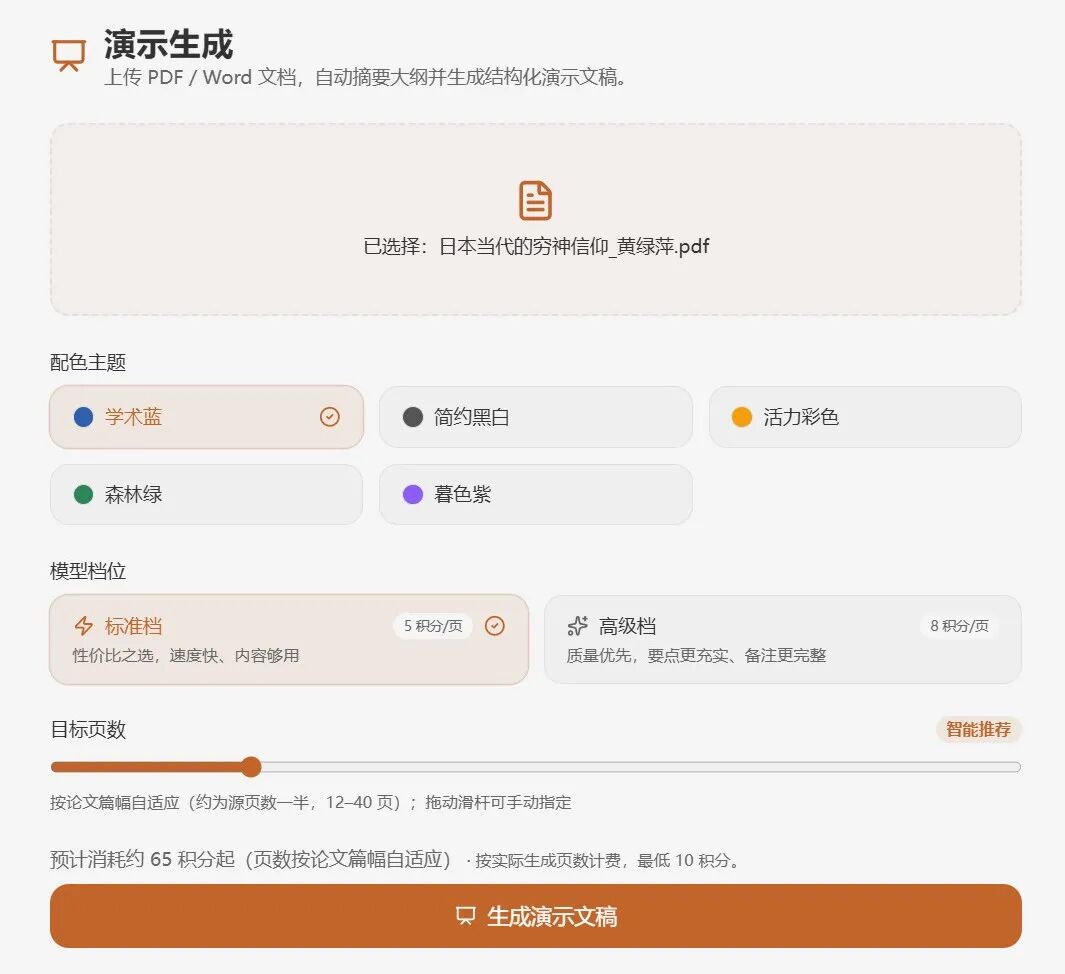Switch to the 暮色紫 color theme
1065x974 pixels.
tap(536, 494)
